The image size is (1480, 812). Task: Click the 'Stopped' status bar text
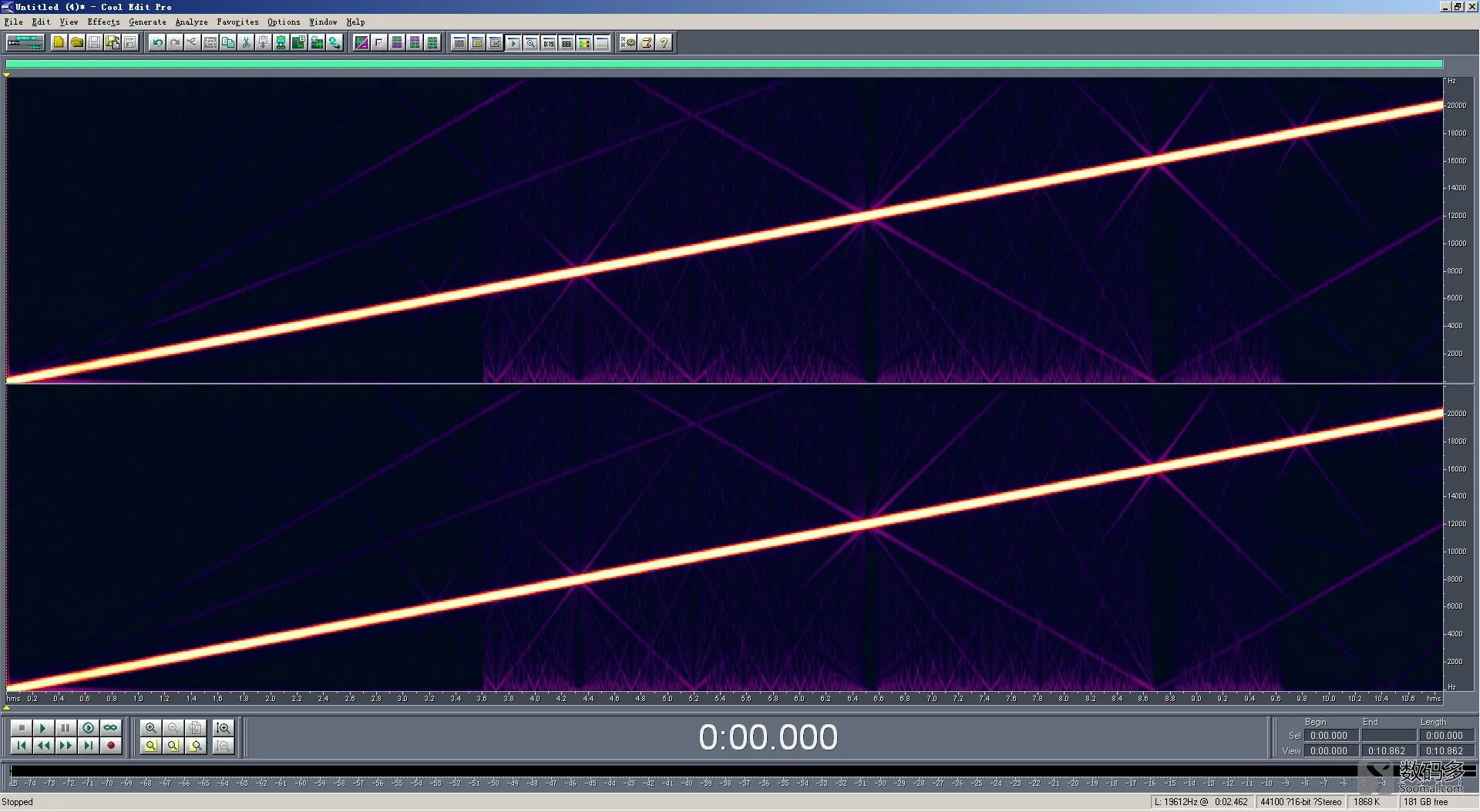(x=17, y=803)
